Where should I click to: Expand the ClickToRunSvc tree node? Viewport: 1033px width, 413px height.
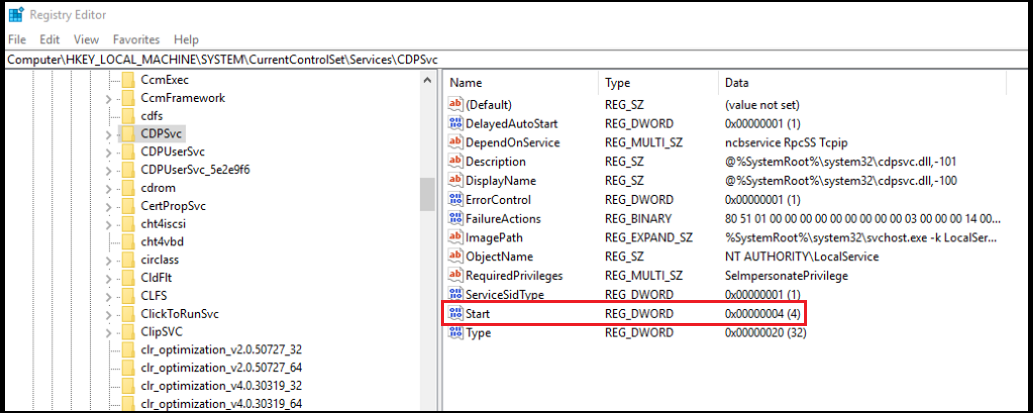coord(108,314)
